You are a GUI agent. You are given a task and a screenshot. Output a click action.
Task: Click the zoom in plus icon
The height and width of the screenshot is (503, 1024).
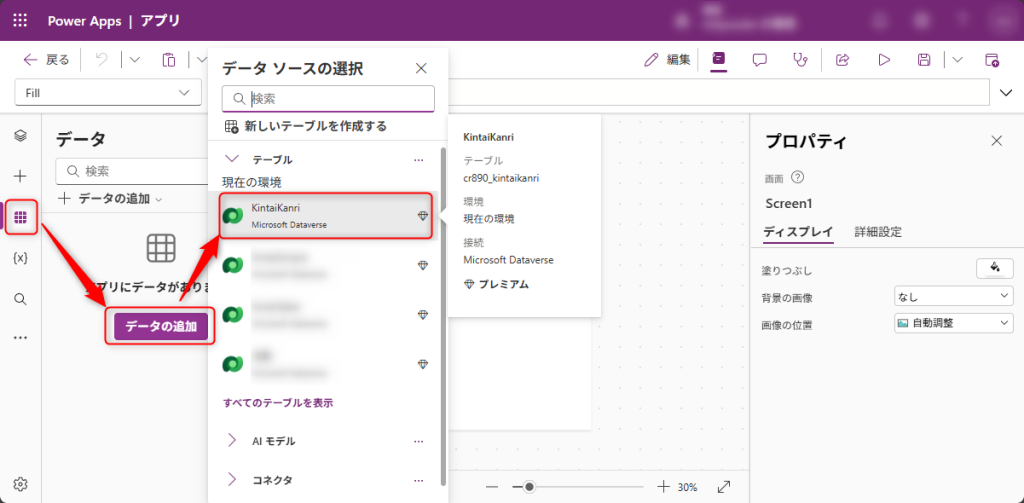point(664,487)
